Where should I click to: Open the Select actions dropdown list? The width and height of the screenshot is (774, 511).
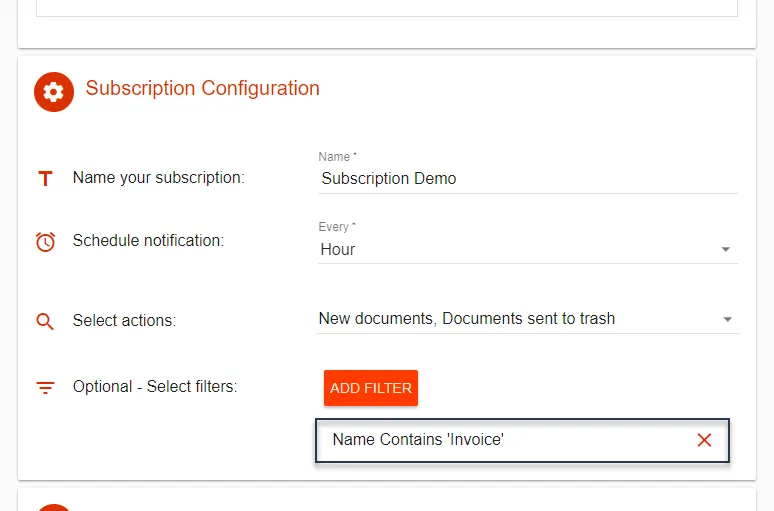(x=528, y=319)
